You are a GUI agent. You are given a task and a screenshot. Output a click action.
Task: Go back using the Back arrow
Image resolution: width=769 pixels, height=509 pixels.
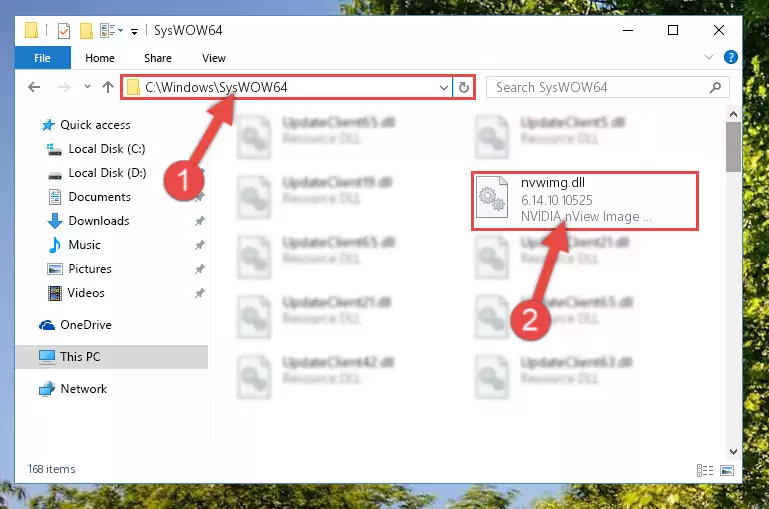point(34,87)
